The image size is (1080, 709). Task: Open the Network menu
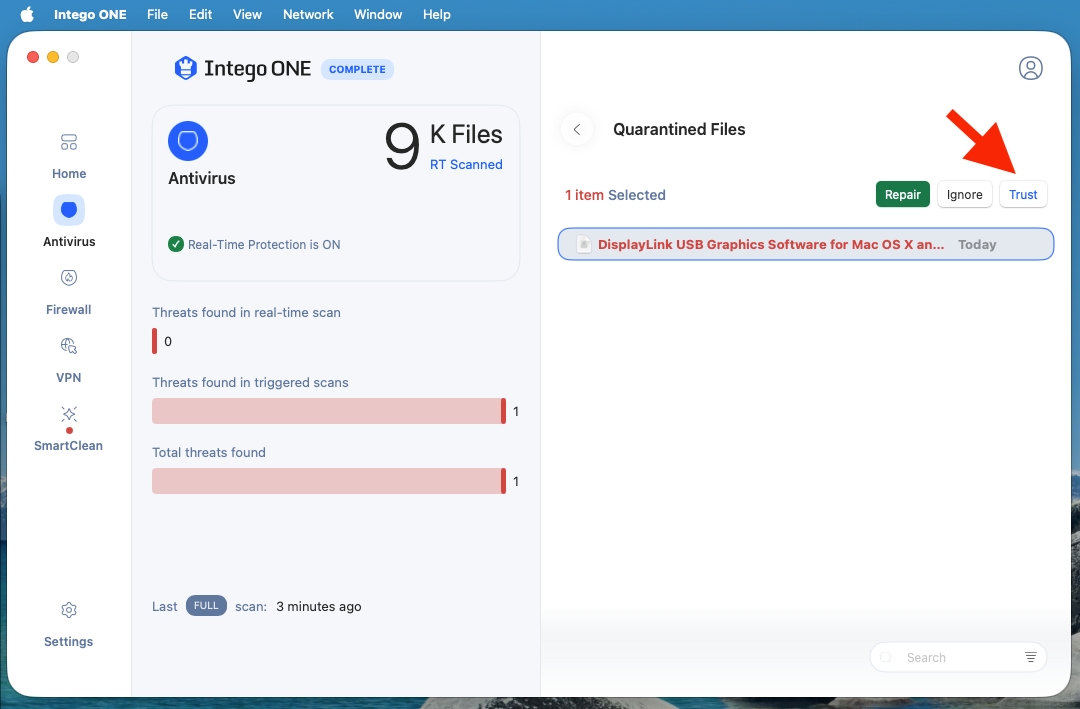pos(308,14)
